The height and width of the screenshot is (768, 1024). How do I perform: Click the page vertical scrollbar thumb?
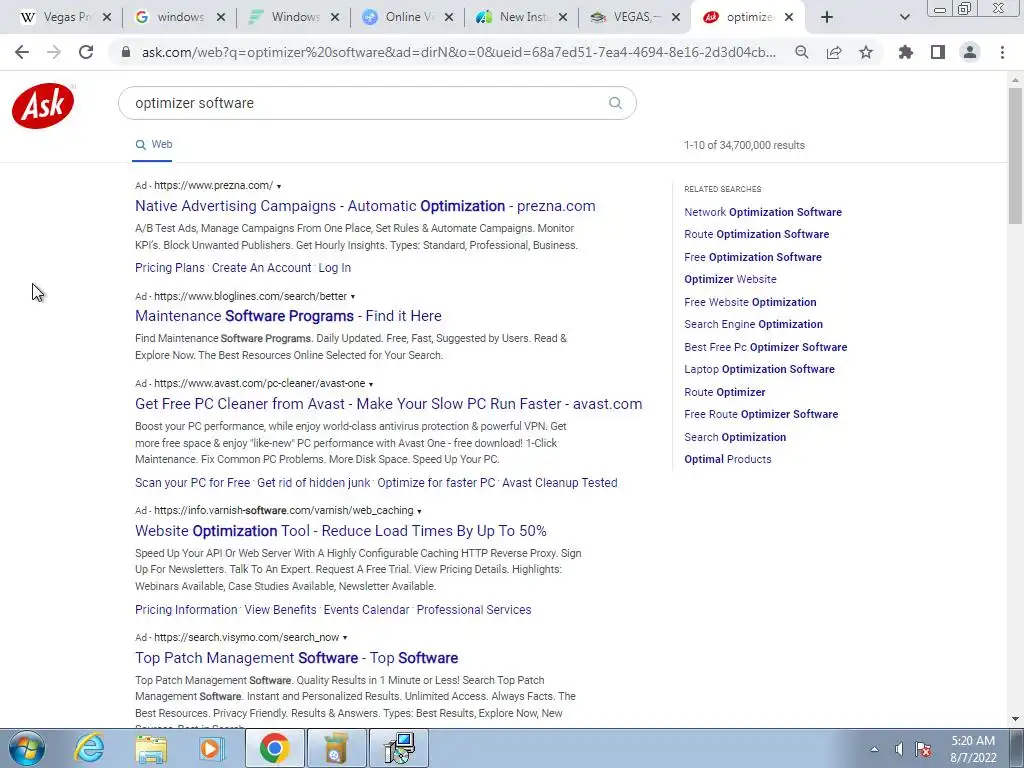tap(1015, 155)
